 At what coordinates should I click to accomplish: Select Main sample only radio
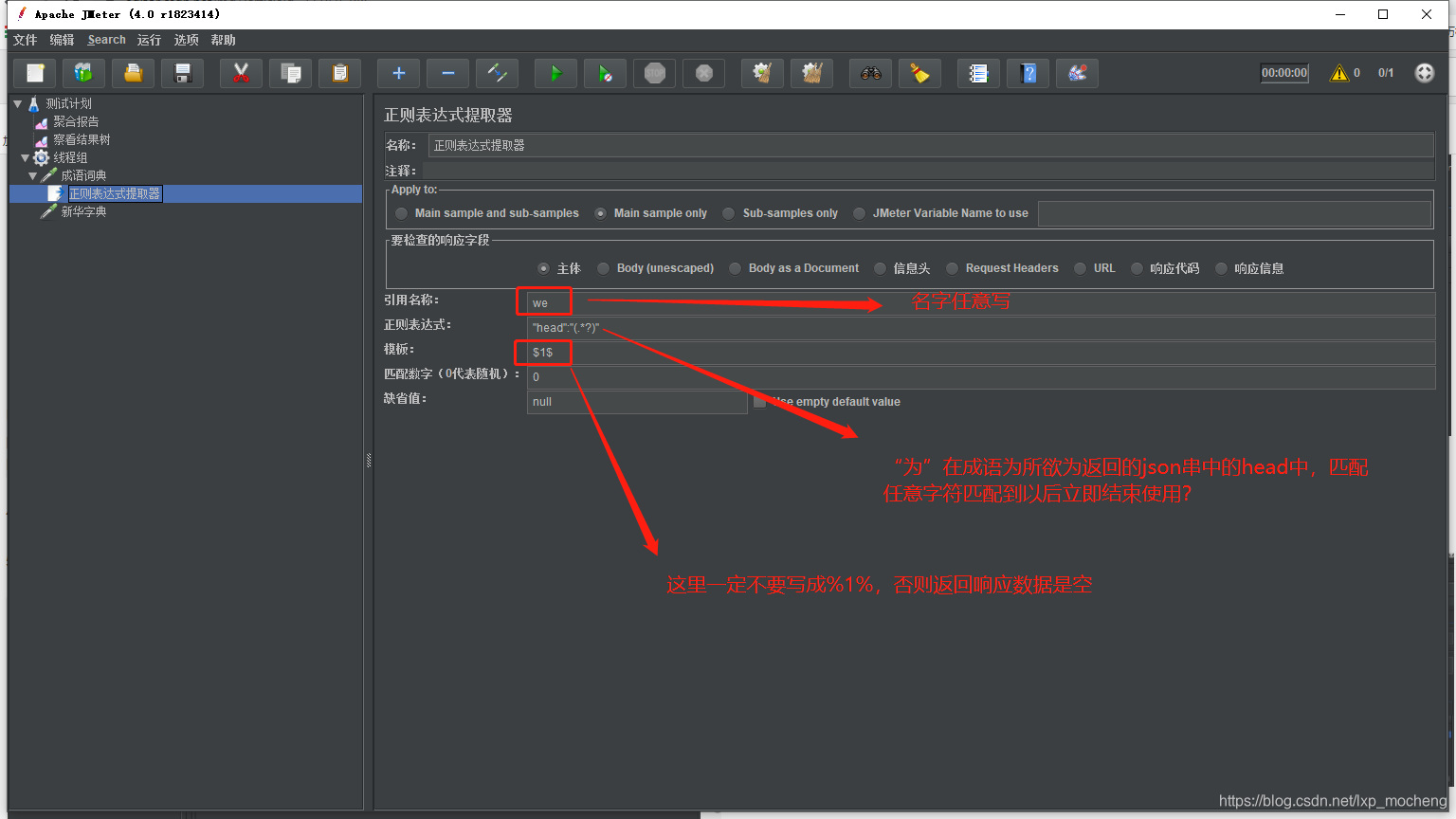click(x=601, y=213)
